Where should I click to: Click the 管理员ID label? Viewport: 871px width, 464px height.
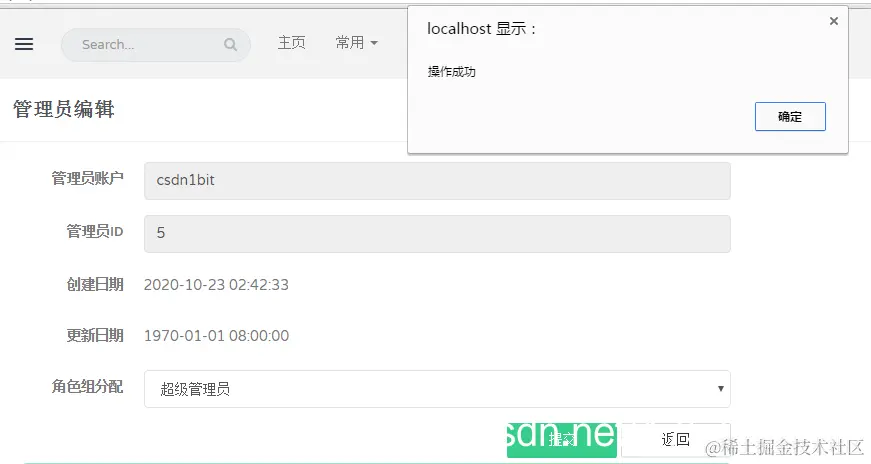click(95, 231)
